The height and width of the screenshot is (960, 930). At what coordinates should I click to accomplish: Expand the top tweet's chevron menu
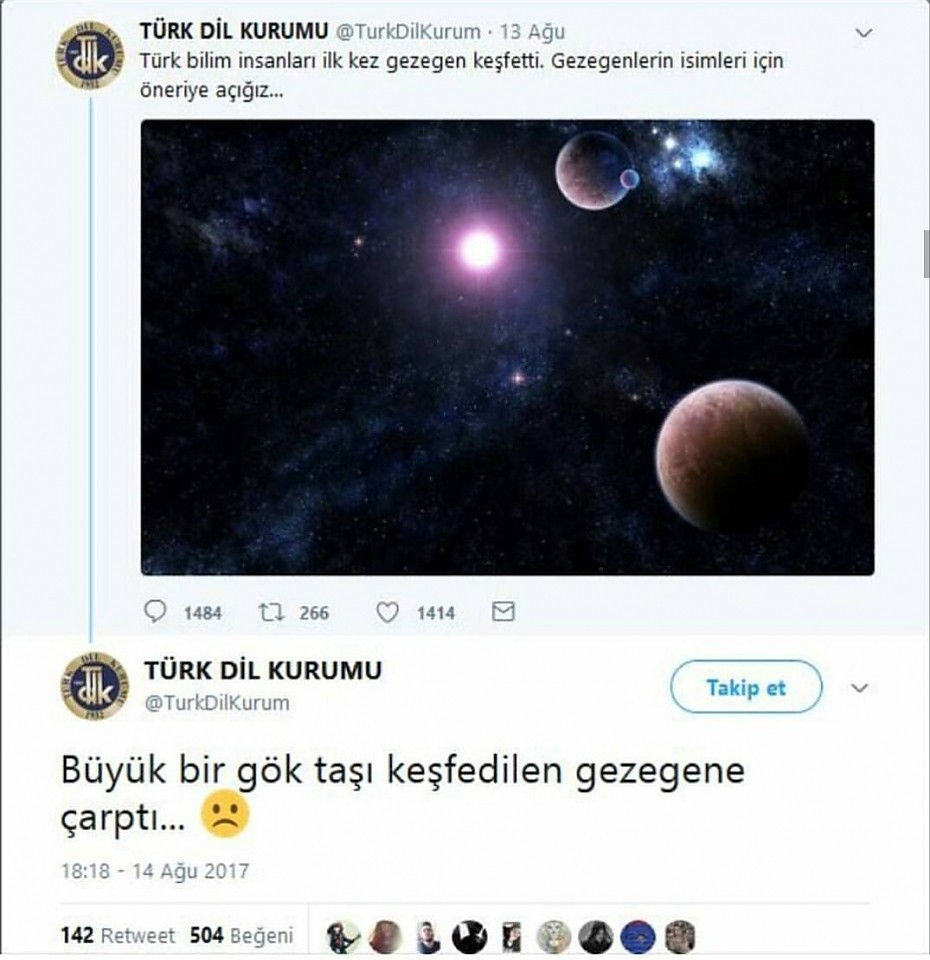coord(863,33)
